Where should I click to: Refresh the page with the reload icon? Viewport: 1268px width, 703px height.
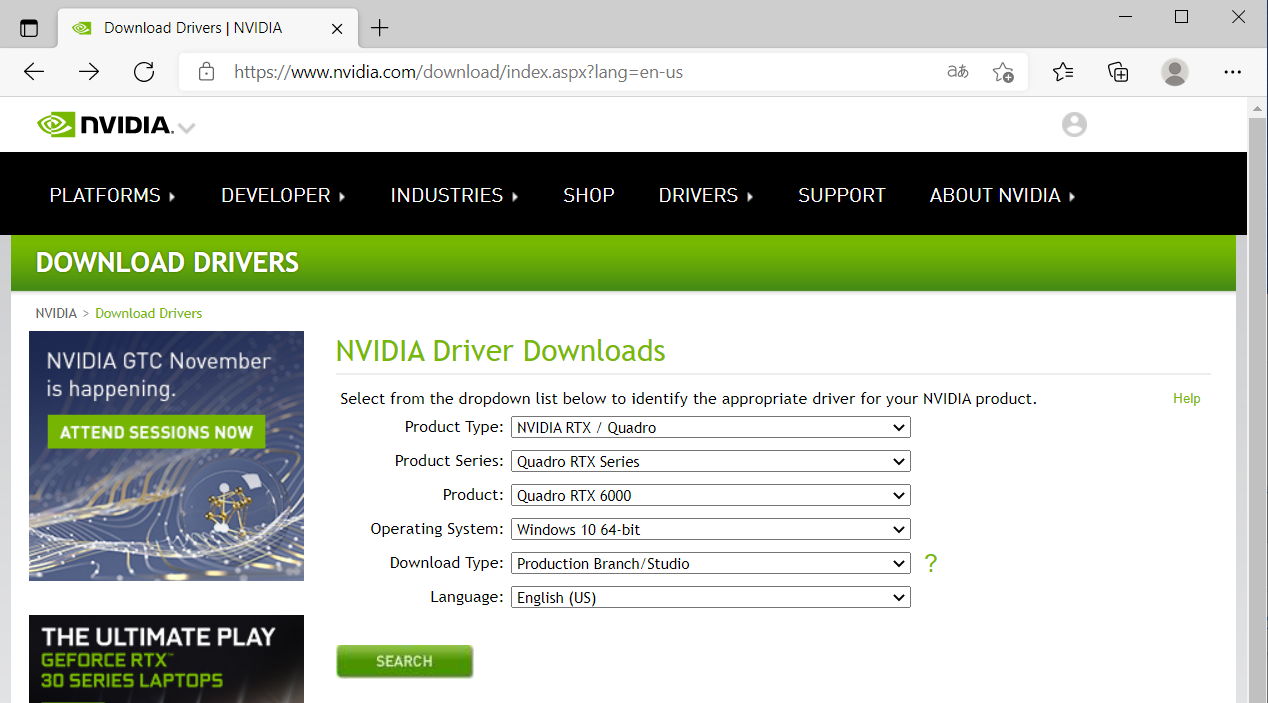click(144, 72)
